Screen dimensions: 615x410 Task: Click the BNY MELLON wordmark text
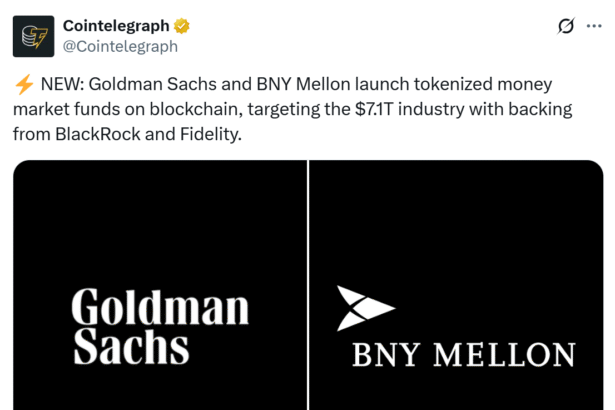click(463, 355)
